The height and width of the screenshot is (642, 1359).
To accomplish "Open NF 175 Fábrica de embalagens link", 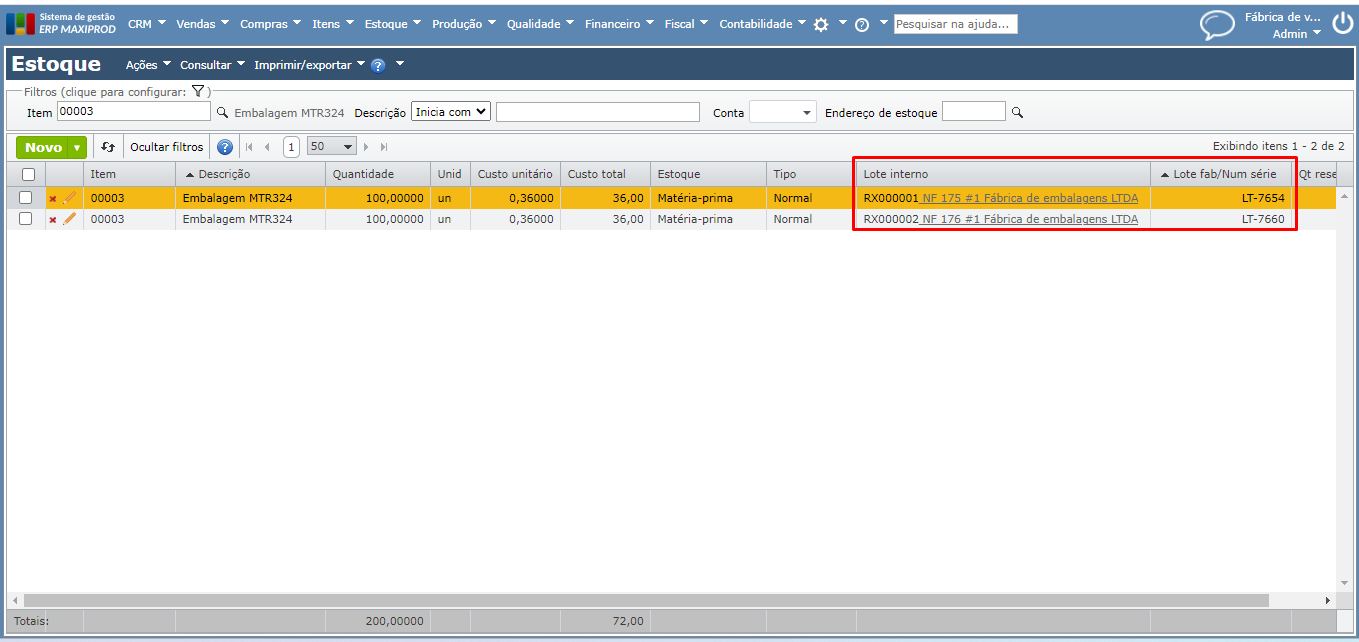I will click(x=1029, y=198).
